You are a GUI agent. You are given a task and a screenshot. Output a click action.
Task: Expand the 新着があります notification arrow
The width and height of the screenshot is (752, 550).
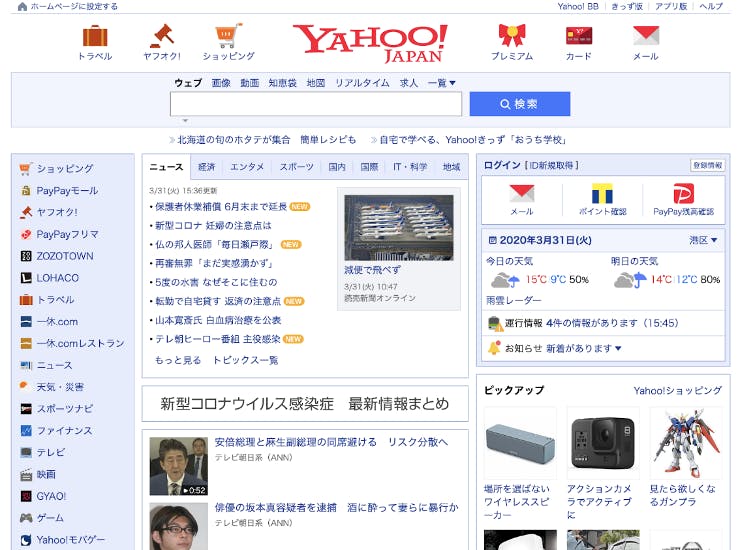(618, 349)
